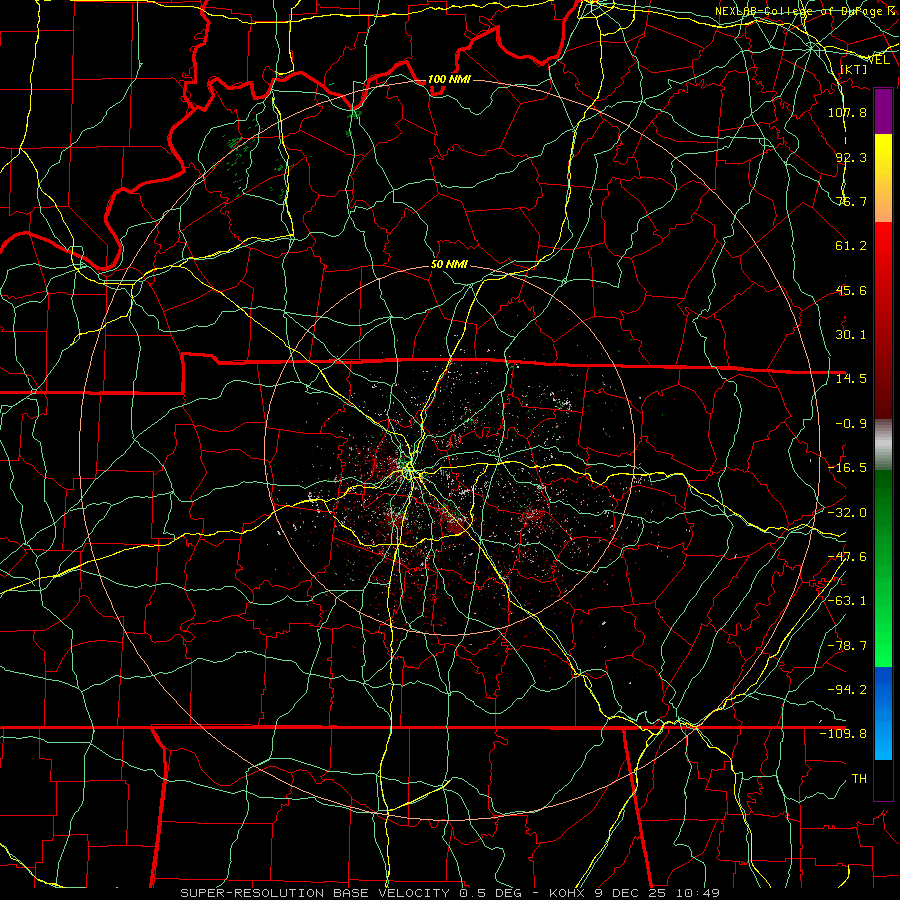
Task: Click the VEL legend title
Action: pos(879,60)
